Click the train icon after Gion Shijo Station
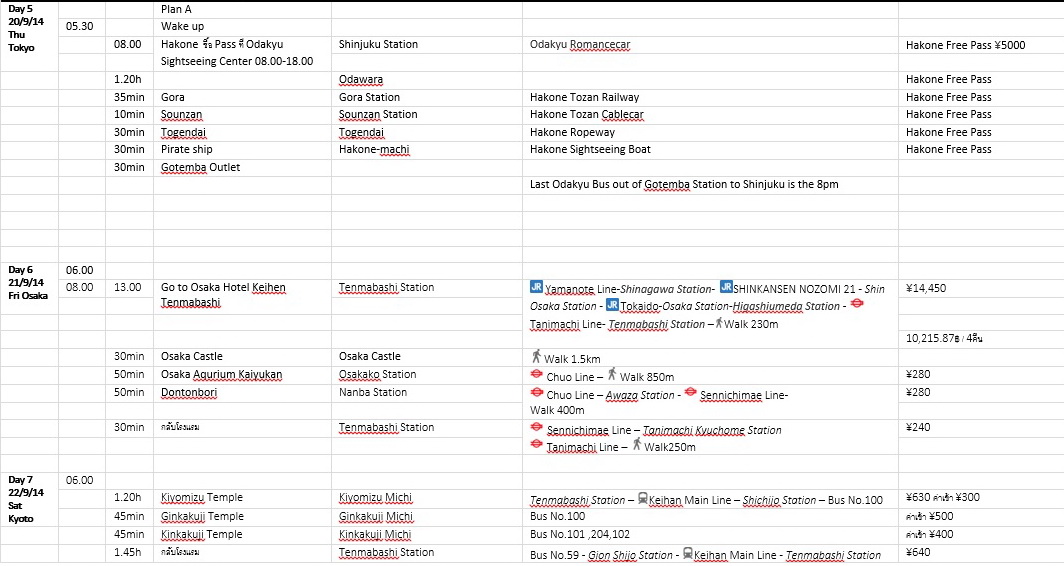The image size is (1064, 566). (687, 552)
